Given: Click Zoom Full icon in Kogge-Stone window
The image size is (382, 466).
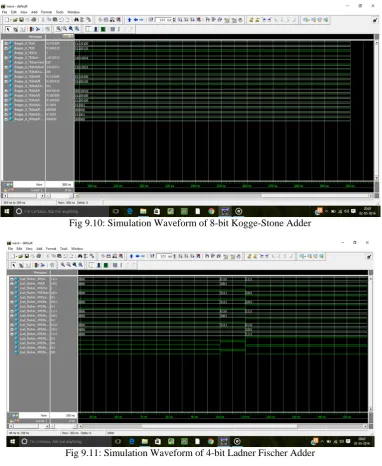Looking at the screenshot, I should (71, 29).
